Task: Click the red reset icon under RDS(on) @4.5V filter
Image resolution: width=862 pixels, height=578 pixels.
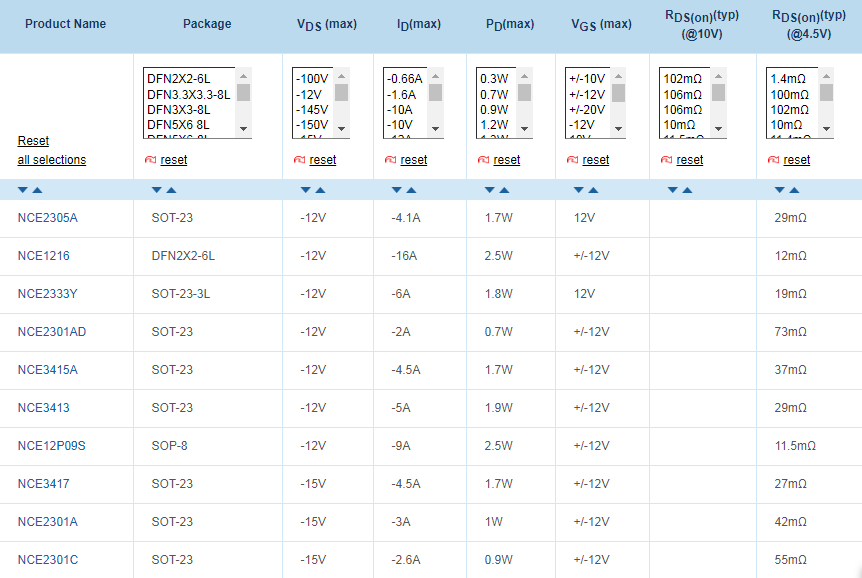Action: pos(773,159)
